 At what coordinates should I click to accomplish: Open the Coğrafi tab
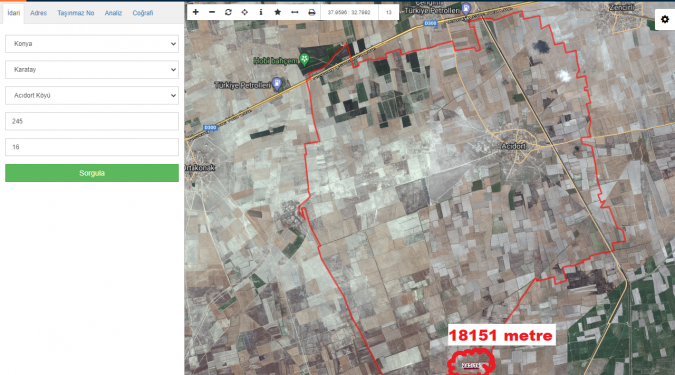pos(142,13)
